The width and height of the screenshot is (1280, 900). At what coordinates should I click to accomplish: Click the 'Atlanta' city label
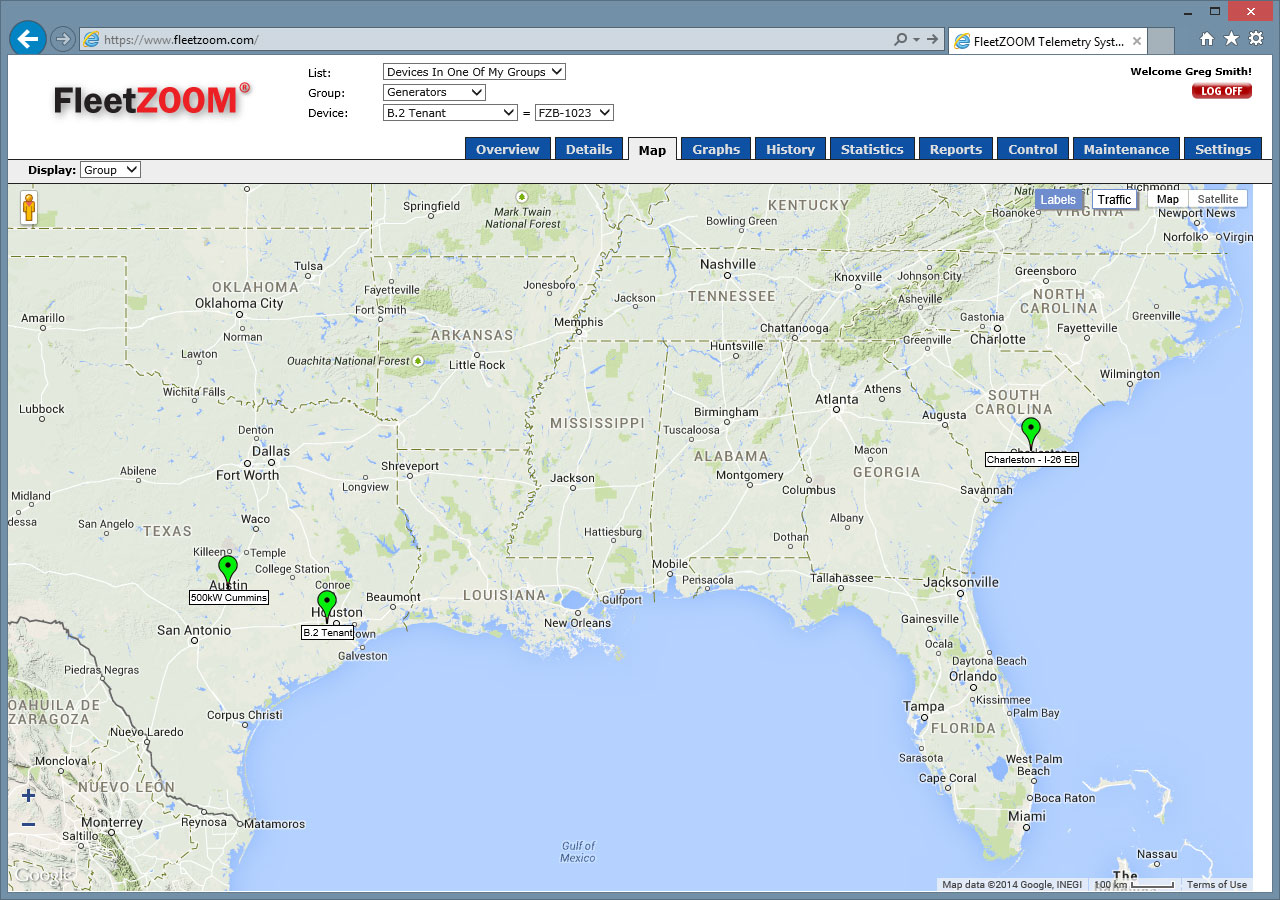837,399
